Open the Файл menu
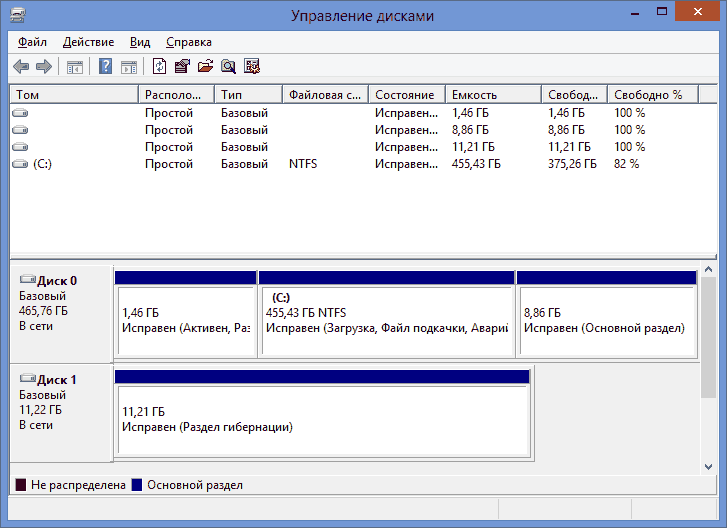This screenshot has height=528, width=727. click(x=32, y=42)
